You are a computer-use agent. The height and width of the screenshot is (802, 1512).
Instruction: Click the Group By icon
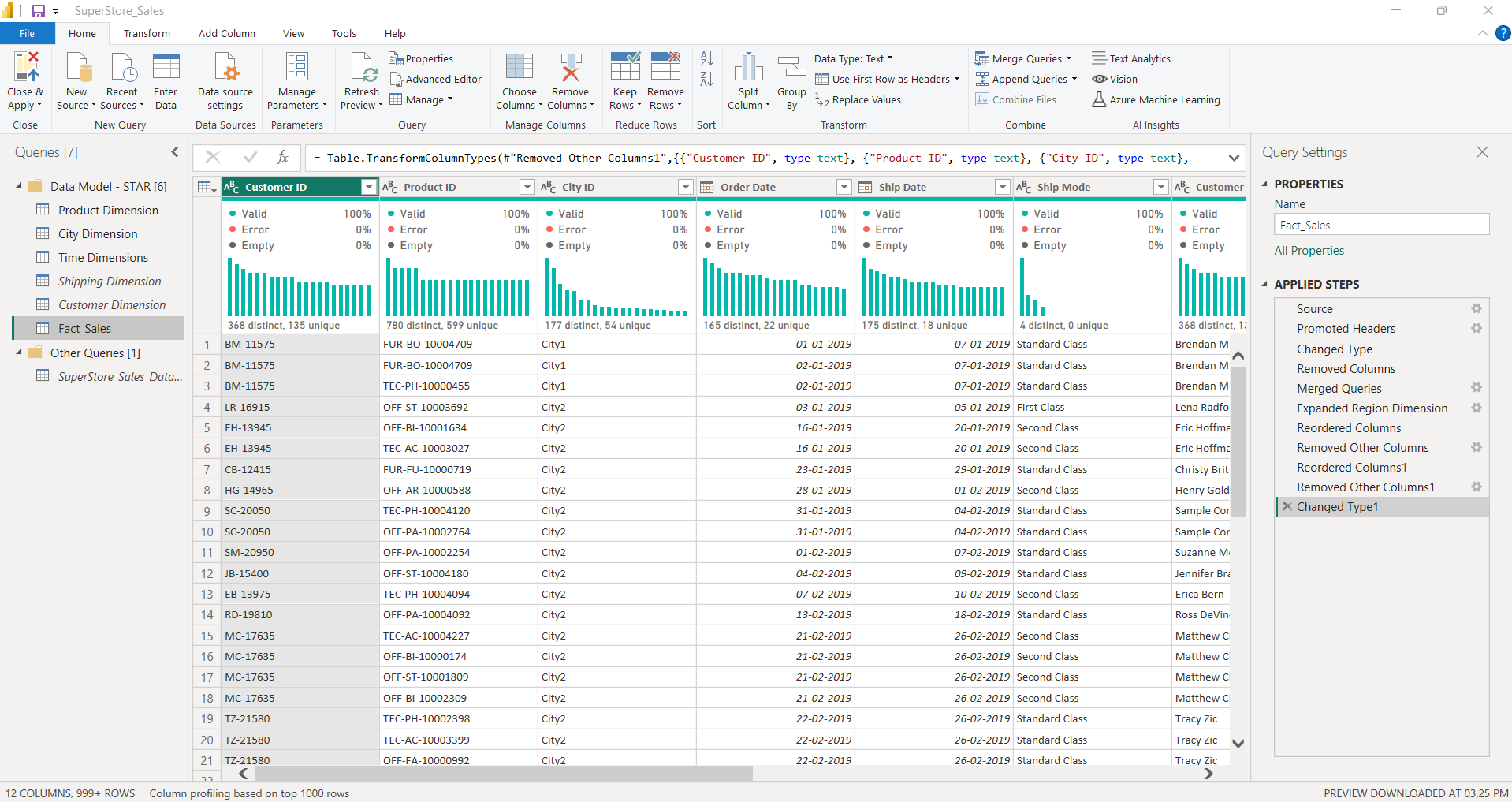click(791, 67)
